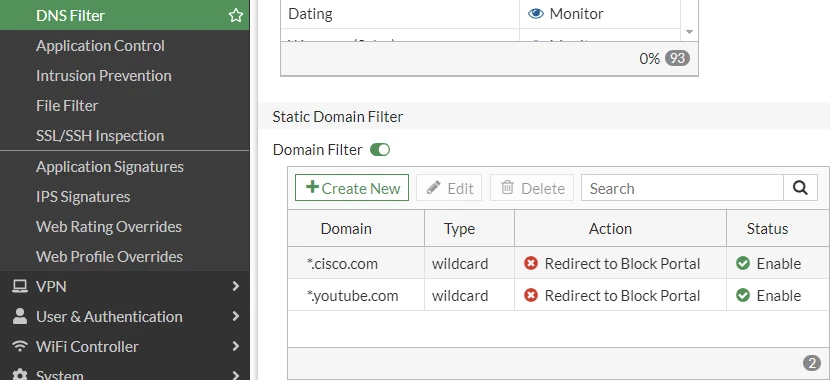Click green Enable check icon for youtube.com
This screenshot has width=830, height=380.
tap(743, 295)
